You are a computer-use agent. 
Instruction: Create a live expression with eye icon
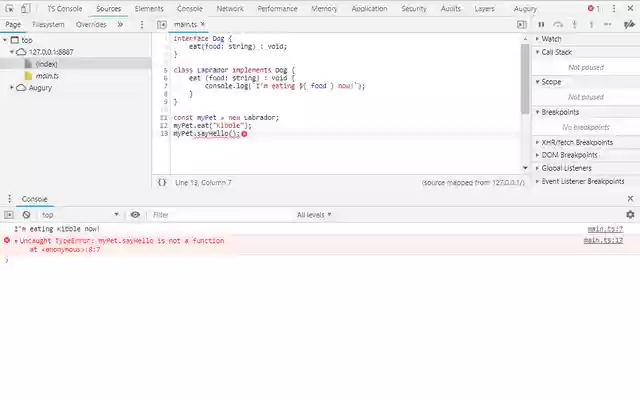tap(135, 215)
